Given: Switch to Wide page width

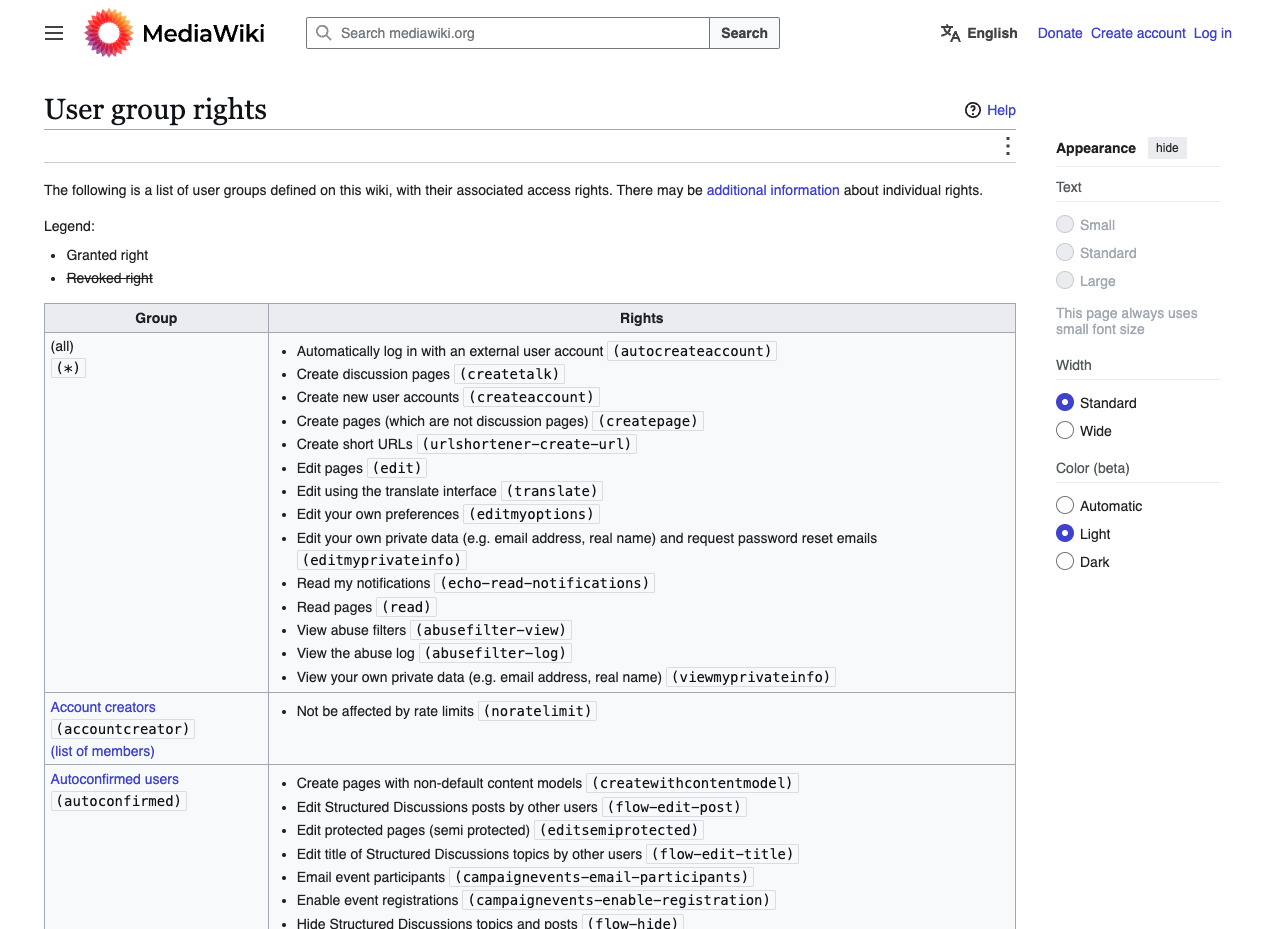Looking at the screenshot, I should click(x=1065, y=430).
